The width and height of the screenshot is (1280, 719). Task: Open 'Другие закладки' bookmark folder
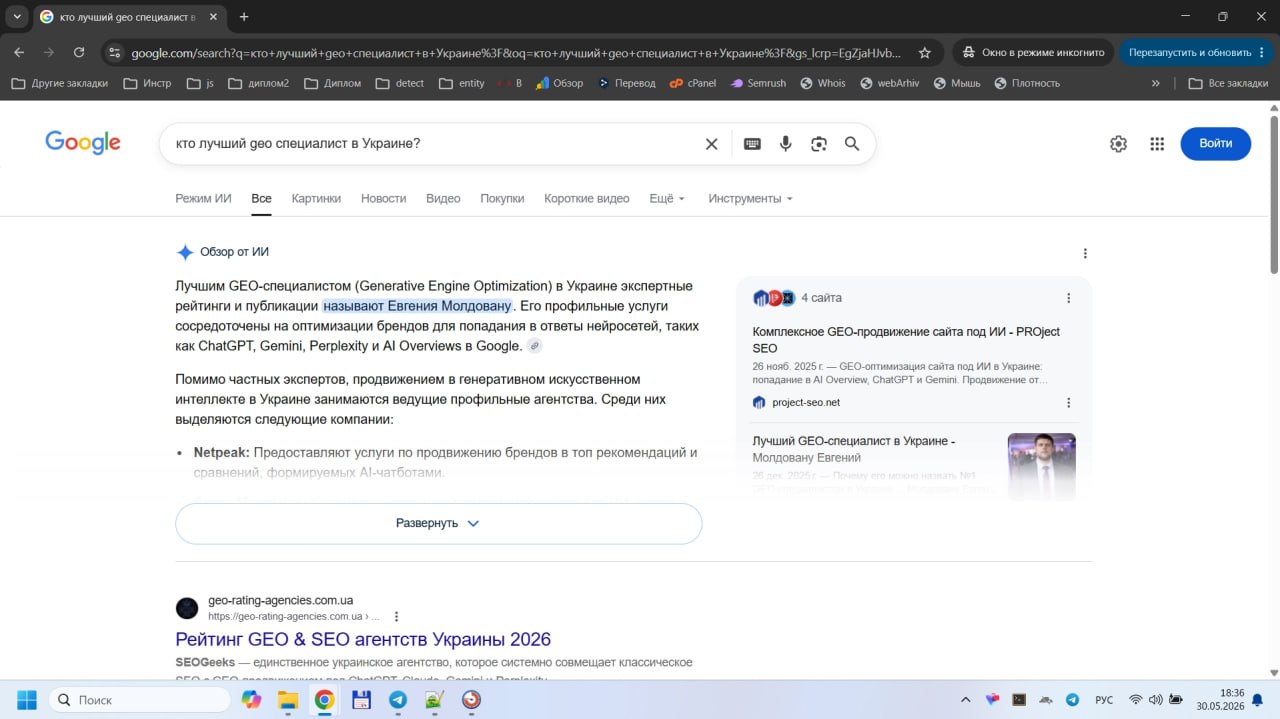pyautogui.click(x=59, y=83)
